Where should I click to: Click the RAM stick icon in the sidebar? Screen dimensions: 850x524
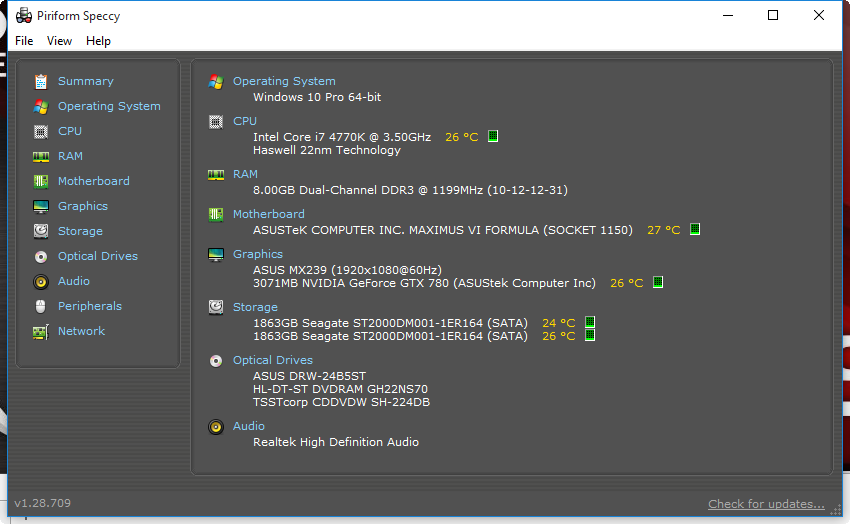pyautogui.click(x=41, y=157)
